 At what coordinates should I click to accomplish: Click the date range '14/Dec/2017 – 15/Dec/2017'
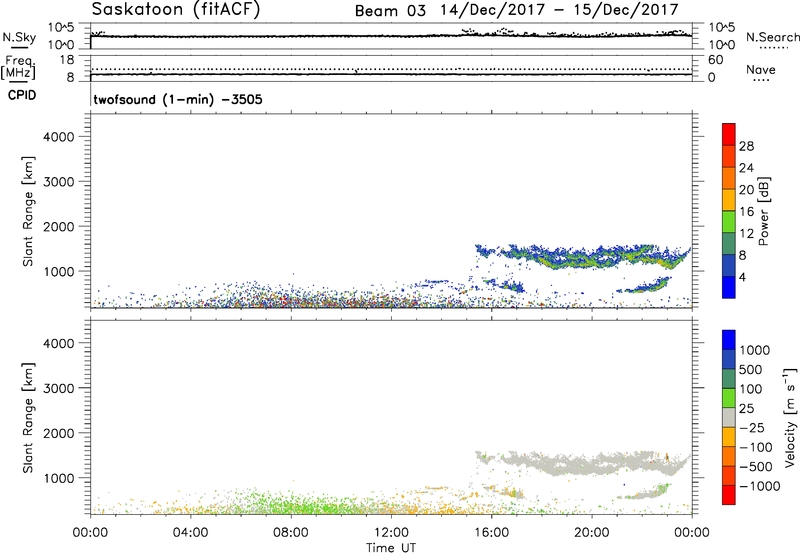[x=560, y=10]
